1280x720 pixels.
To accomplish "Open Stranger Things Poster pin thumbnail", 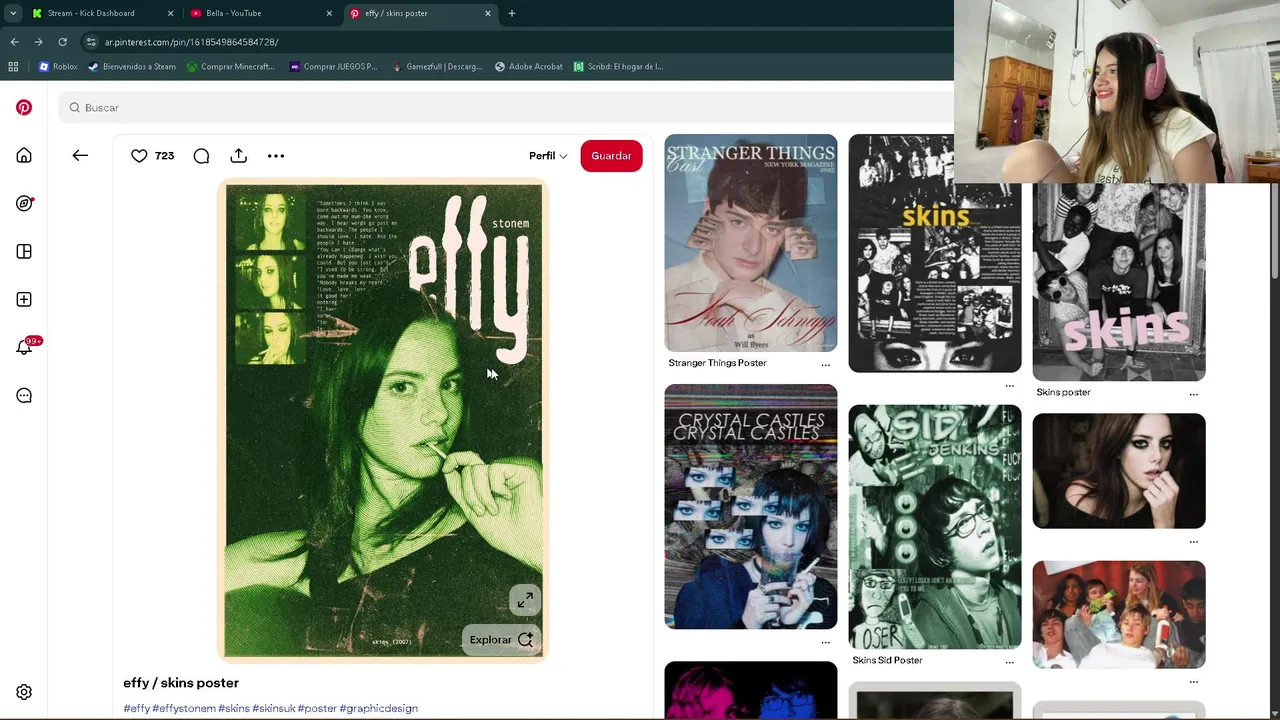I will tap(750, 243).
